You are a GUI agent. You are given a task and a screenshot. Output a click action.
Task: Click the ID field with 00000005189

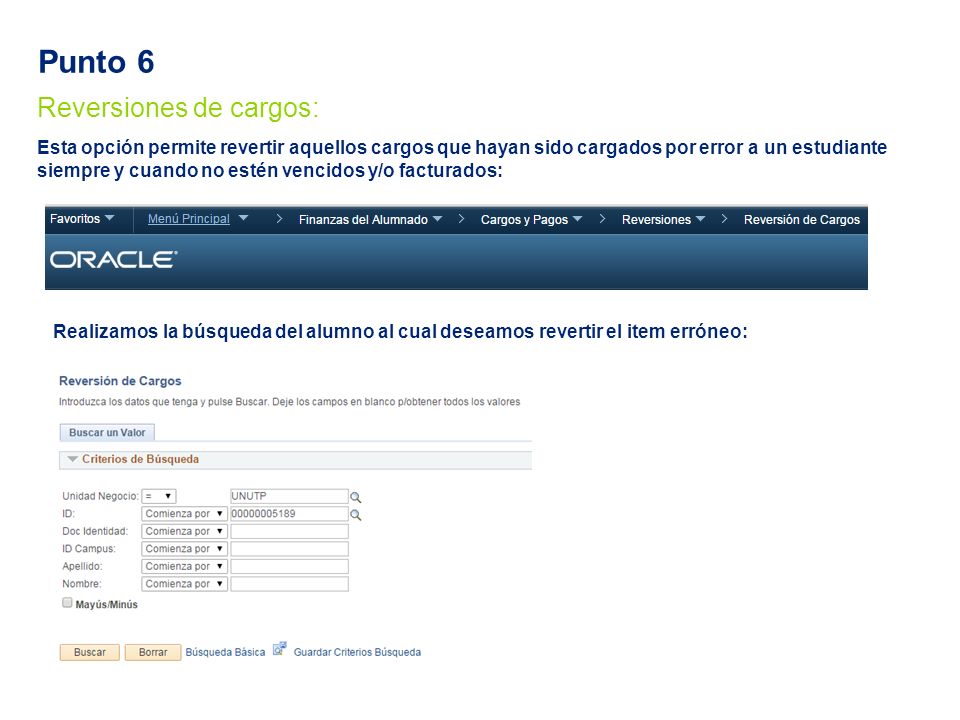pos(289,514)
